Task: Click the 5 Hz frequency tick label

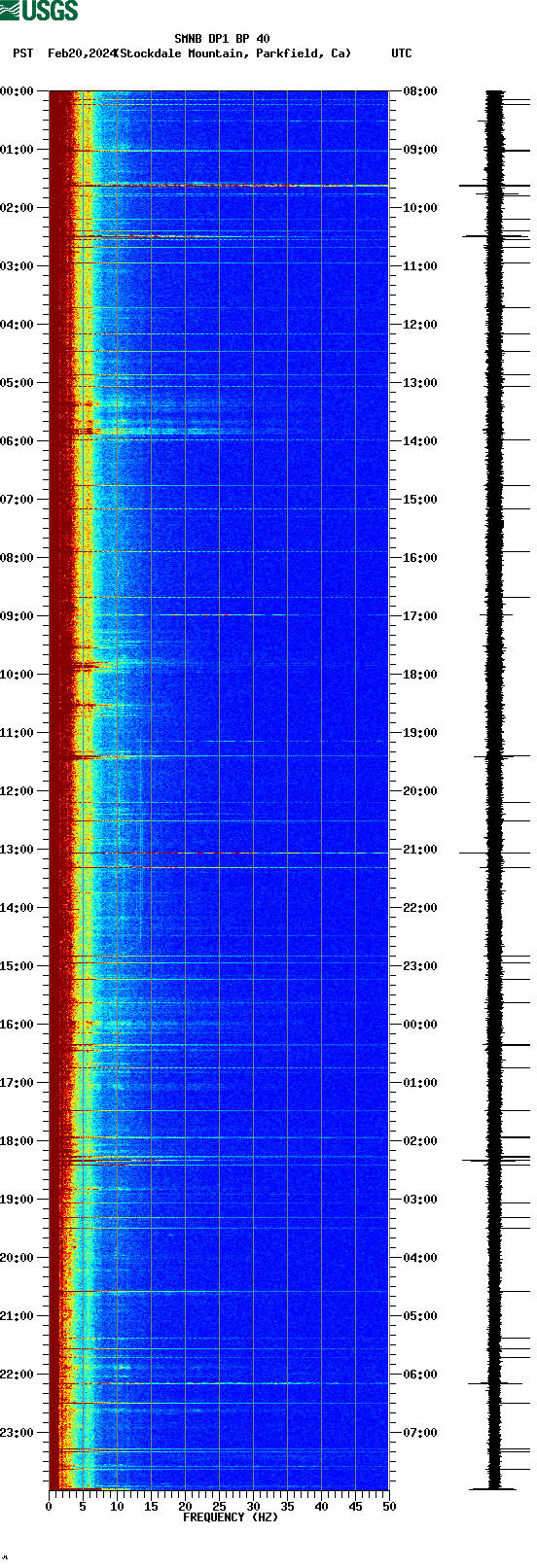Action: (x=83, y=1507)
